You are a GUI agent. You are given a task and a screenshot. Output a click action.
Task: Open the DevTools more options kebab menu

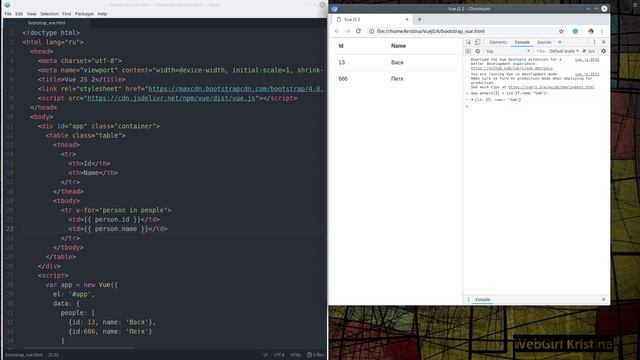[x=594, y=42]
